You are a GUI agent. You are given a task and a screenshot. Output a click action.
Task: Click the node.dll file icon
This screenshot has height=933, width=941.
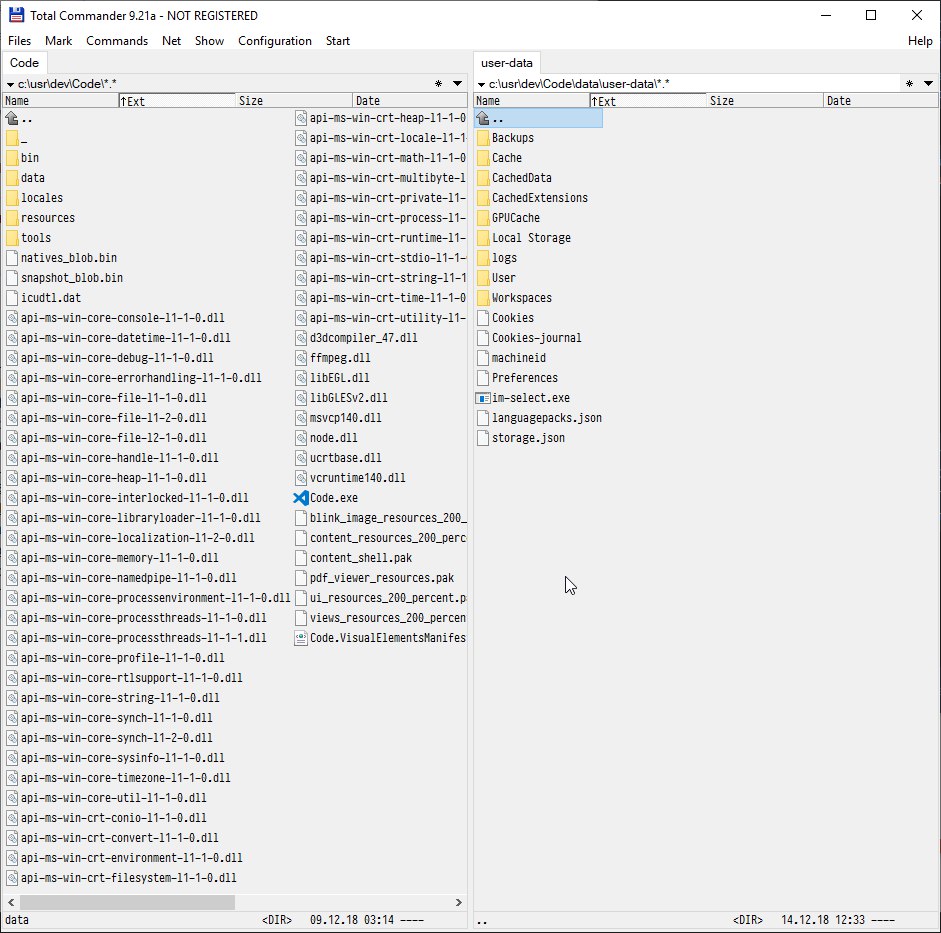[301, 438]
